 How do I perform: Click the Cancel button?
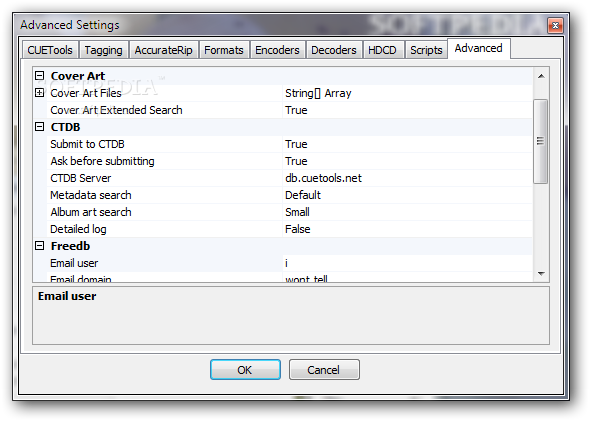coord(324,369)
